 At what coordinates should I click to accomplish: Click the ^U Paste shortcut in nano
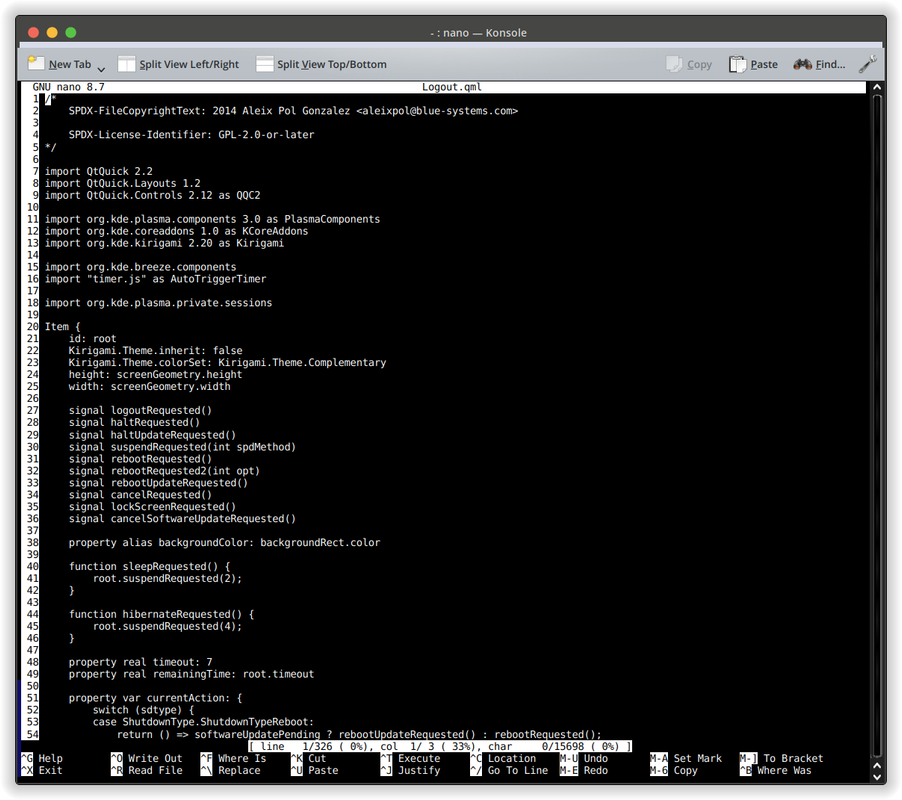[315, 770]
